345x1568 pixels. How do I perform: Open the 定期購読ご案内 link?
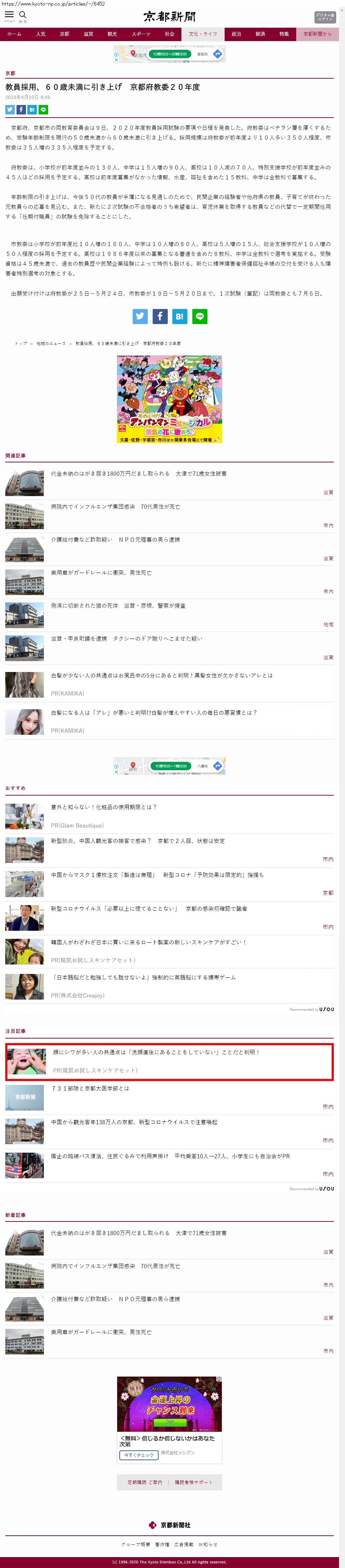click(x=145, y=1482)
